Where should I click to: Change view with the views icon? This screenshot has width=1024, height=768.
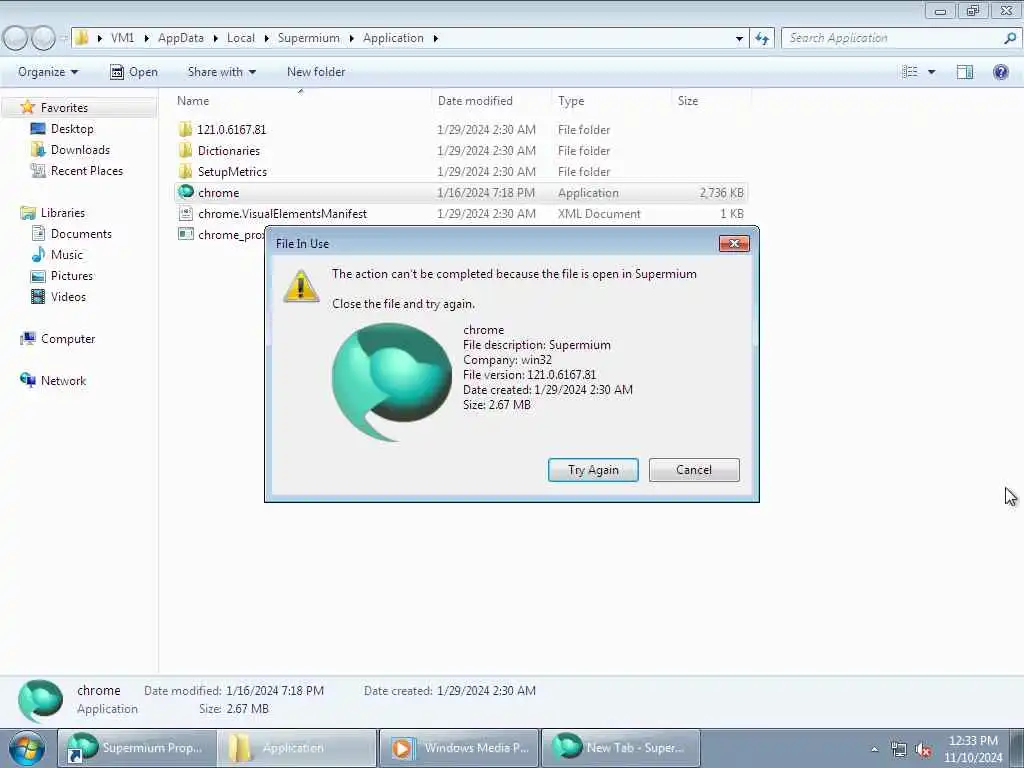tap(910, 72)
